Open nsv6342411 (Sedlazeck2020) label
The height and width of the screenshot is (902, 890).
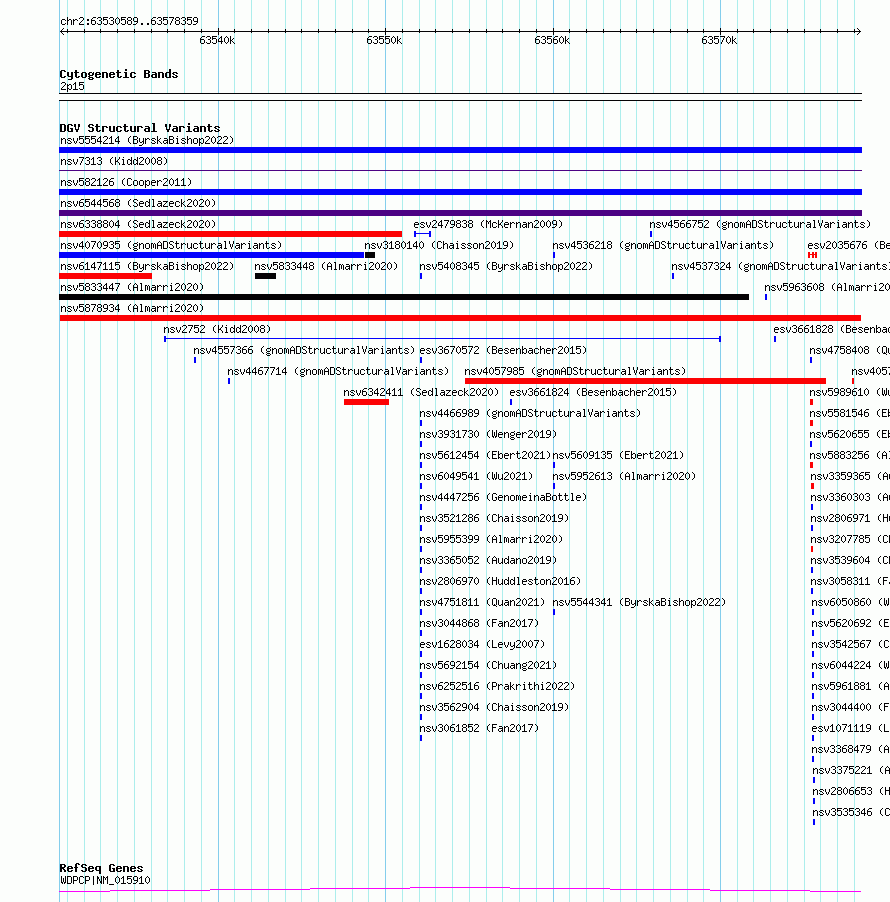[421, 392]
